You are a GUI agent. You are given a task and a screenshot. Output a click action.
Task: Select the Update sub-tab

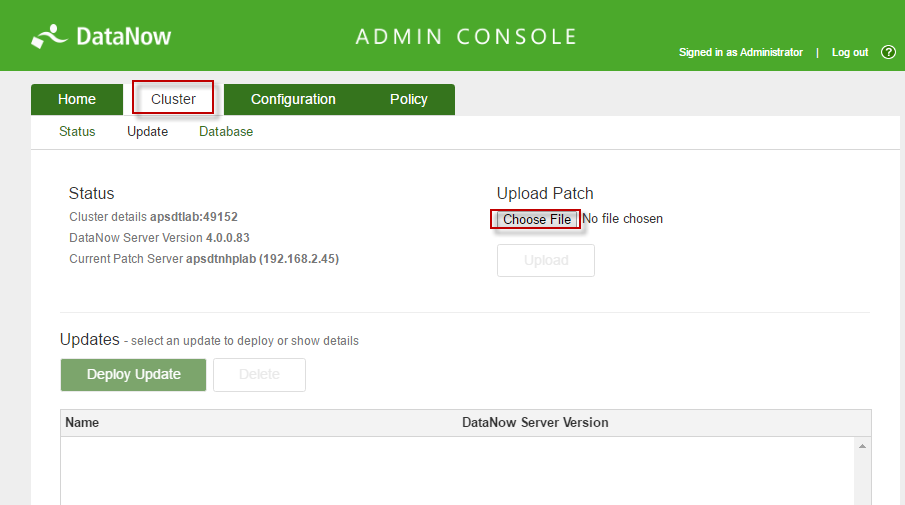[x=147, y=131]
